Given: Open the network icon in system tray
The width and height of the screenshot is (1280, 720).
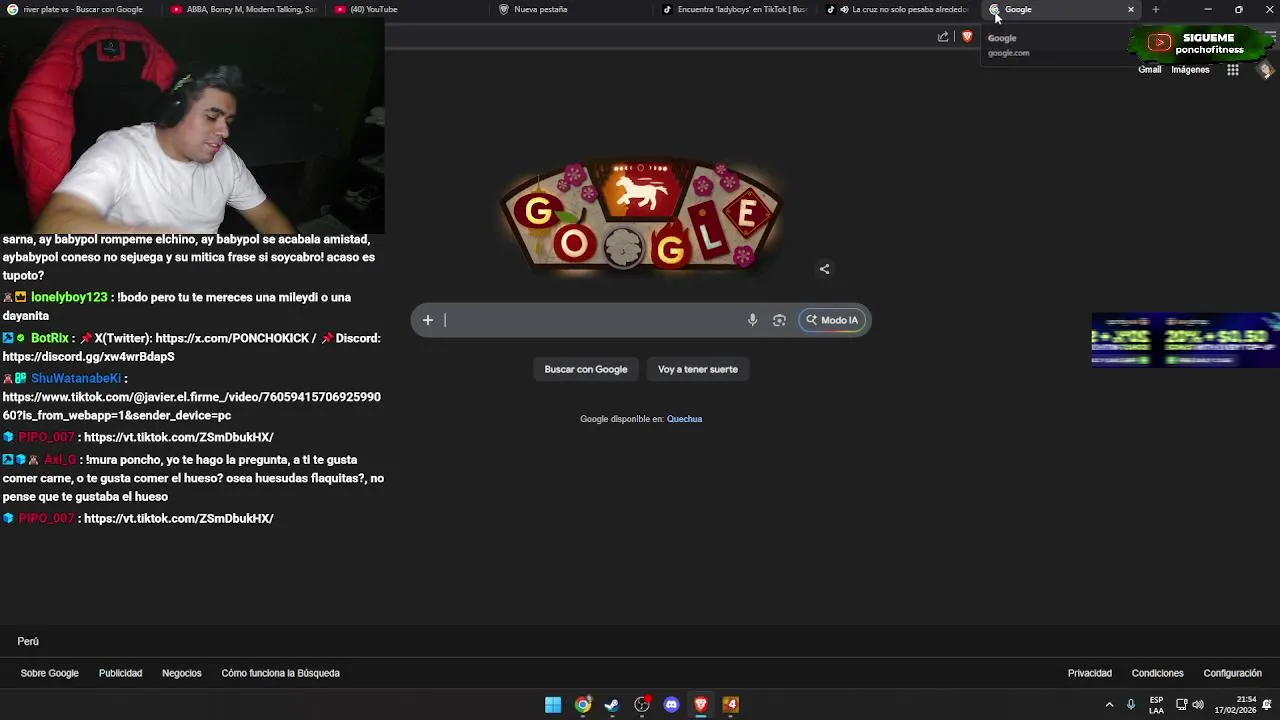Looking at the screenshot, I should 1181,705.
